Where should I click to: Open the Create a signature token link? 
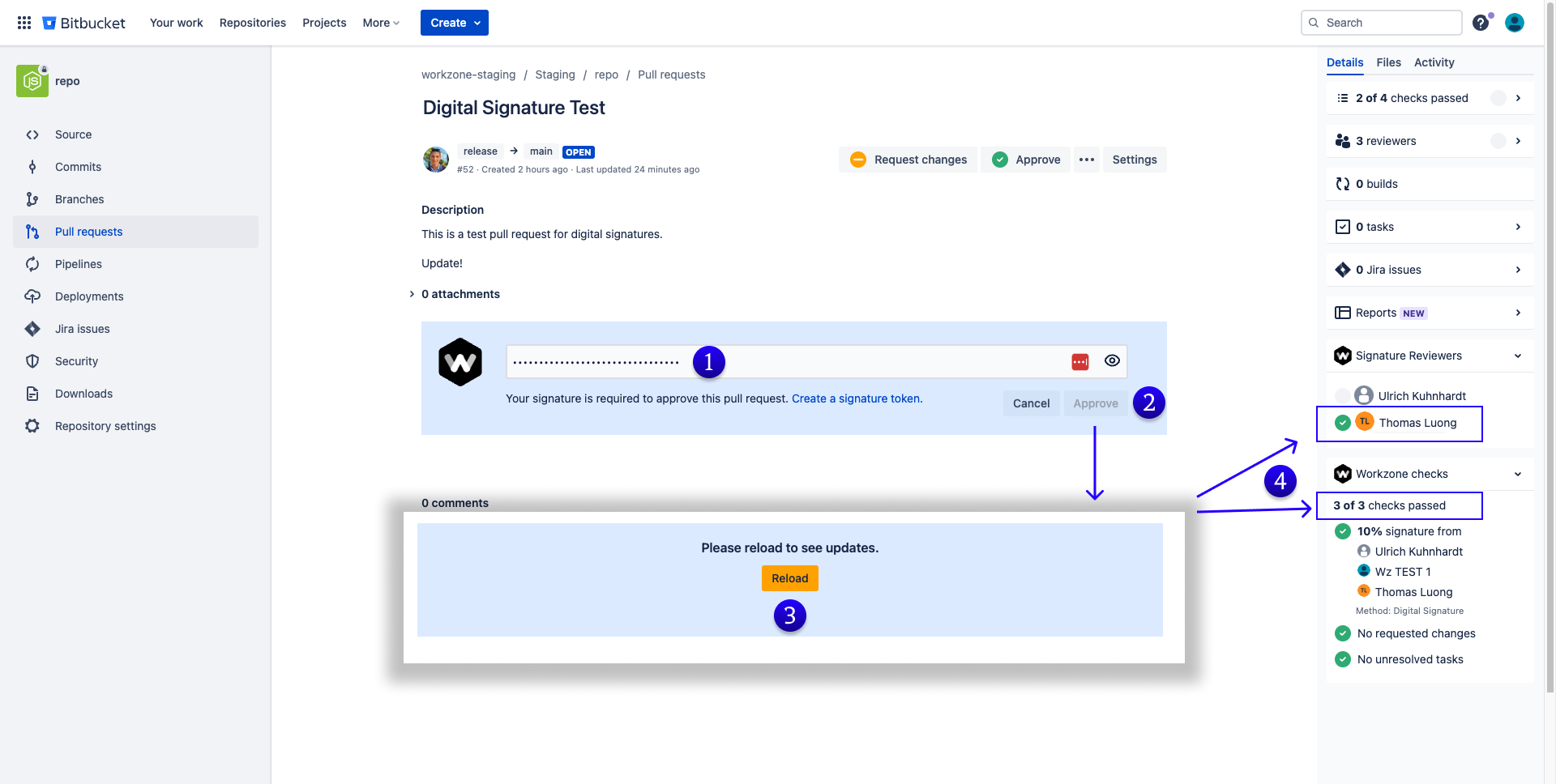856,398
